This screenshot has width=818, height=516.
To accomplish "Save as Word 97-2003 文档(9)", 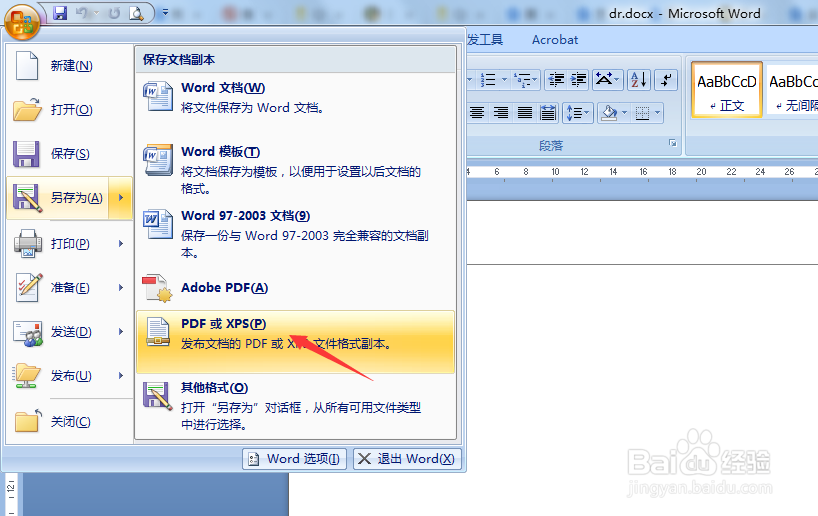I will (x=295, y=234).
